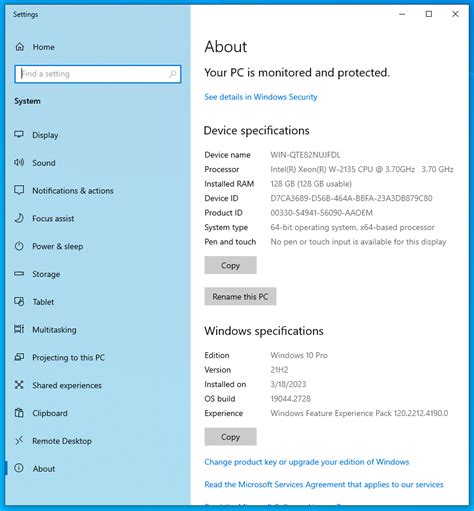This screenshot has width=474, height=511.
Task: Open the Projecting to this PC label
Action: (x=68, y=357)
